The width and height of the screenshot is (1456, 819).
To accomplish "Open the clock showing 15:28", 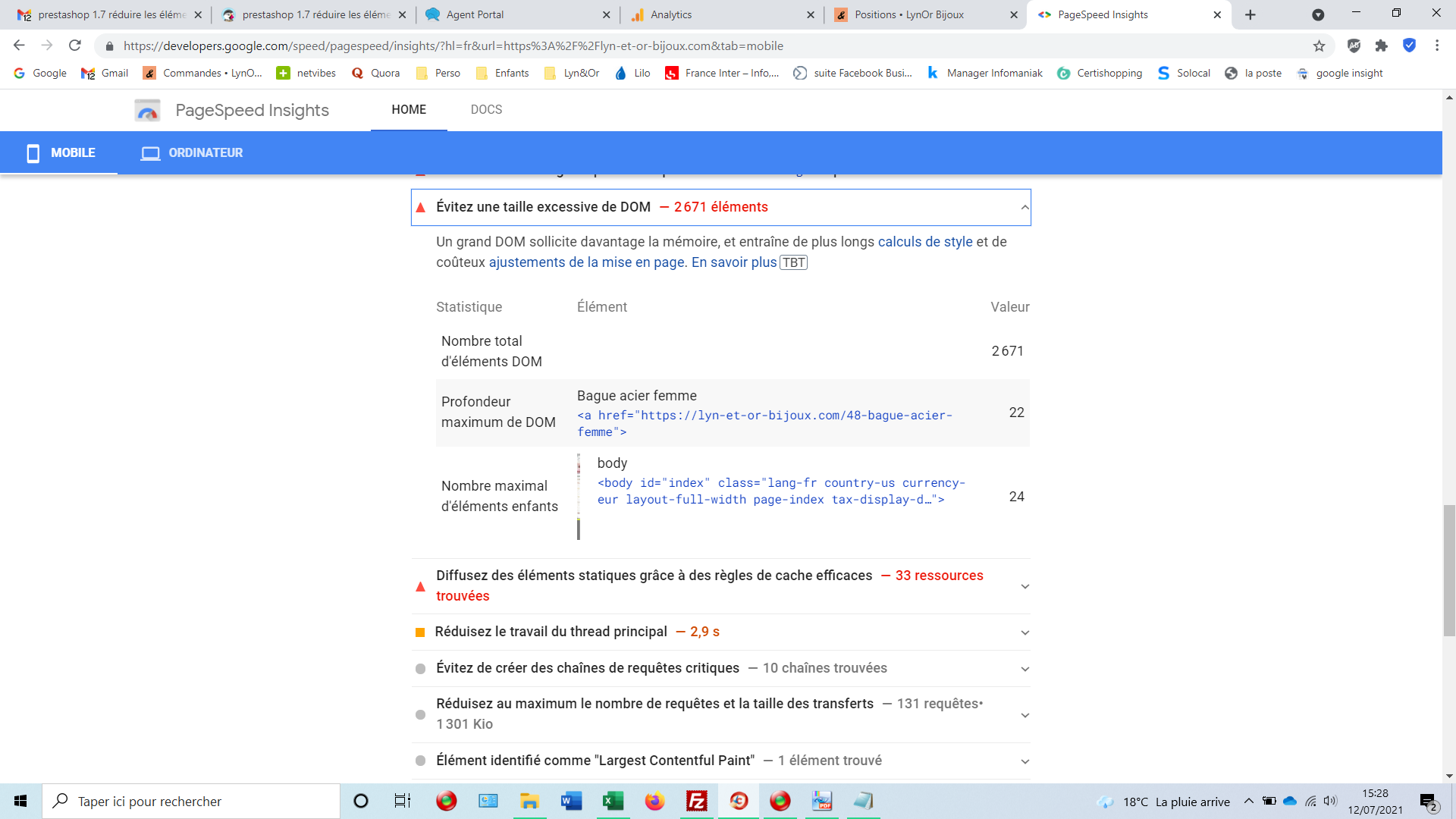I will [x=1376, y=802].
